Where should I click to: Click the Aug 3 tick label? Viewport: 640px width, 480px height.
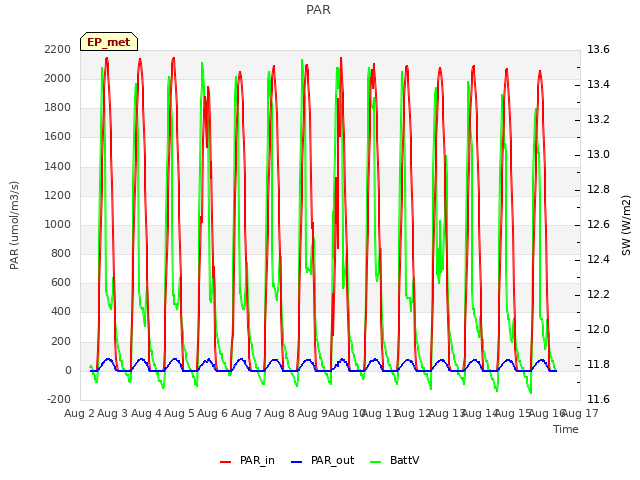[x=113, y=413]
